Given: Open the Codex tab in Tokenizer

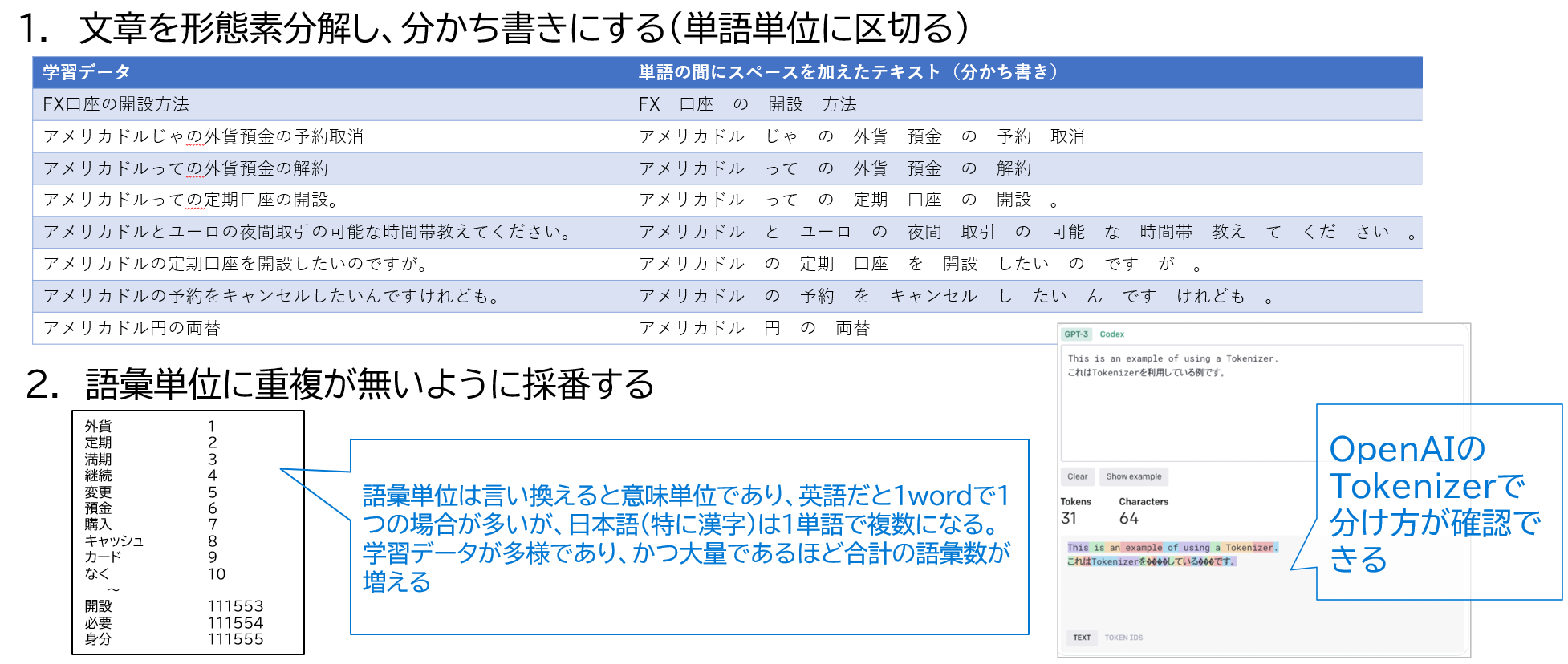Looking at the screenshot, I should [x=1111, y=334].
